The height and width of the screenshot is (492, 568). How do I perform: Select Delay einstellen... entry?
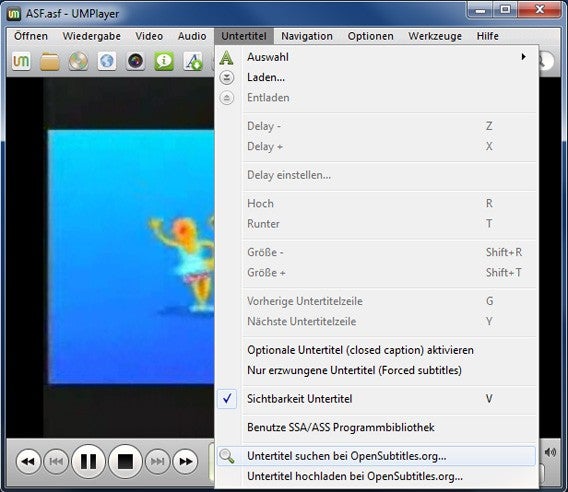(376, 175)
